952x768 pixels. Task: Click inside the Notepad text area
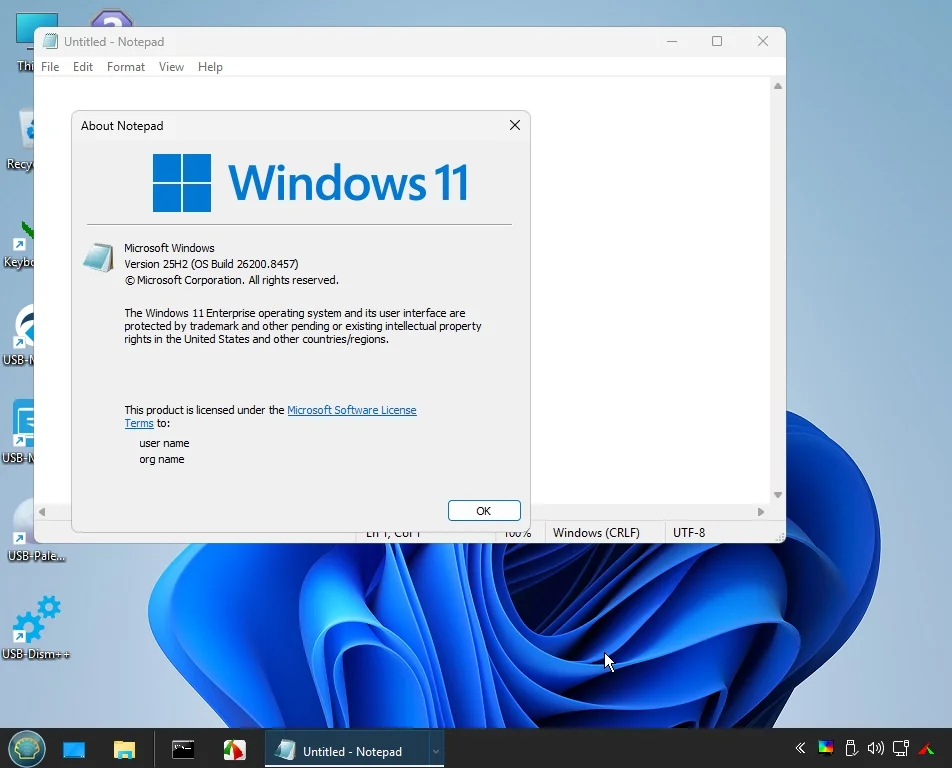(x=650, y=291)
